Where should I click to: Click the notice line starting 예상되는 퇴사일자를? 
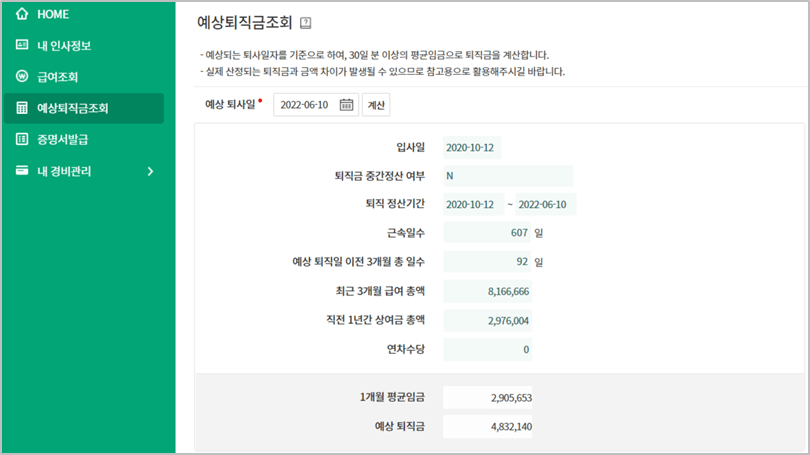[375, 55]
